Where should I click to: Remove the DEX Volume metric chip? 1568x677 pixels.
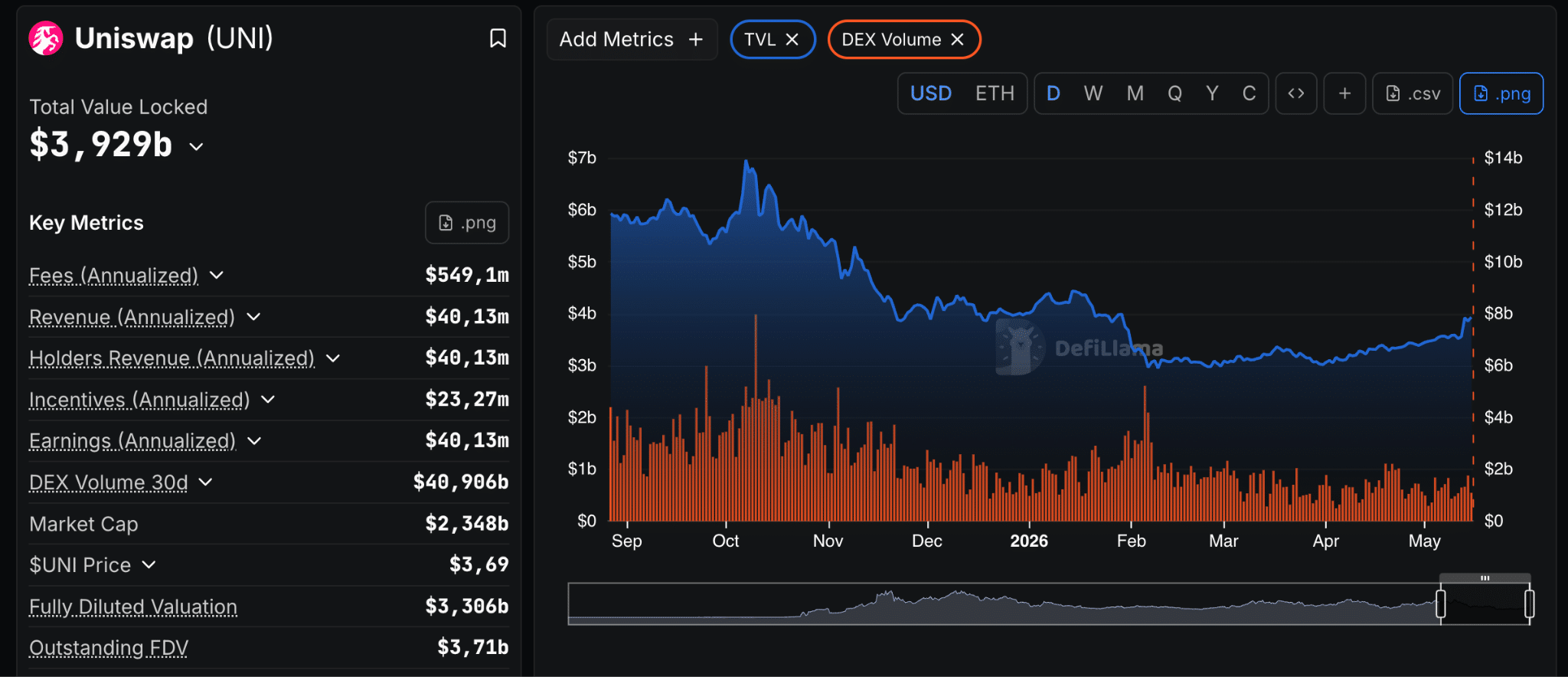(x=957, y=39)
